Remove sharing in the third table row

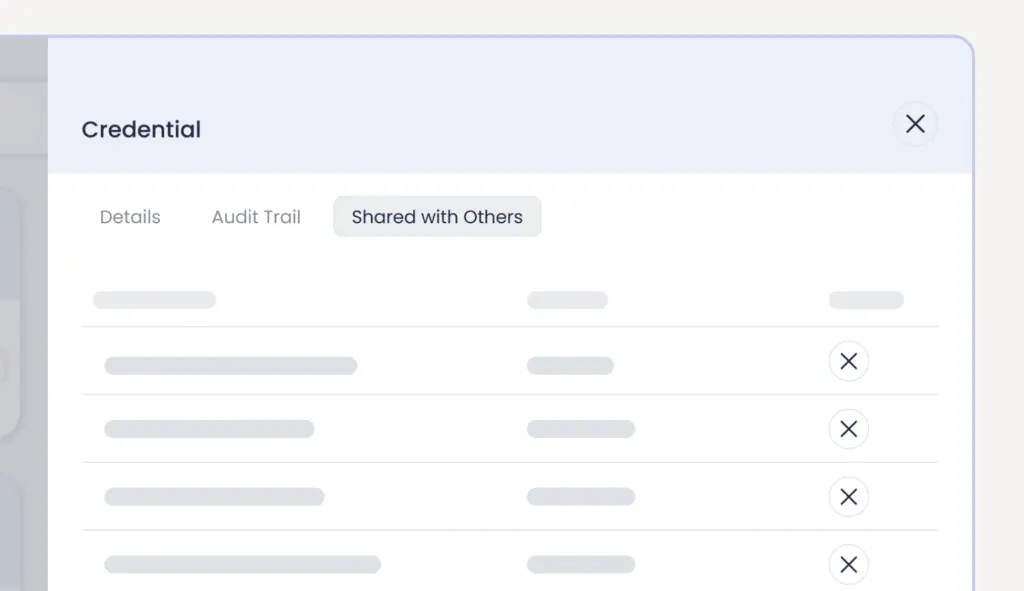[848, 497]
